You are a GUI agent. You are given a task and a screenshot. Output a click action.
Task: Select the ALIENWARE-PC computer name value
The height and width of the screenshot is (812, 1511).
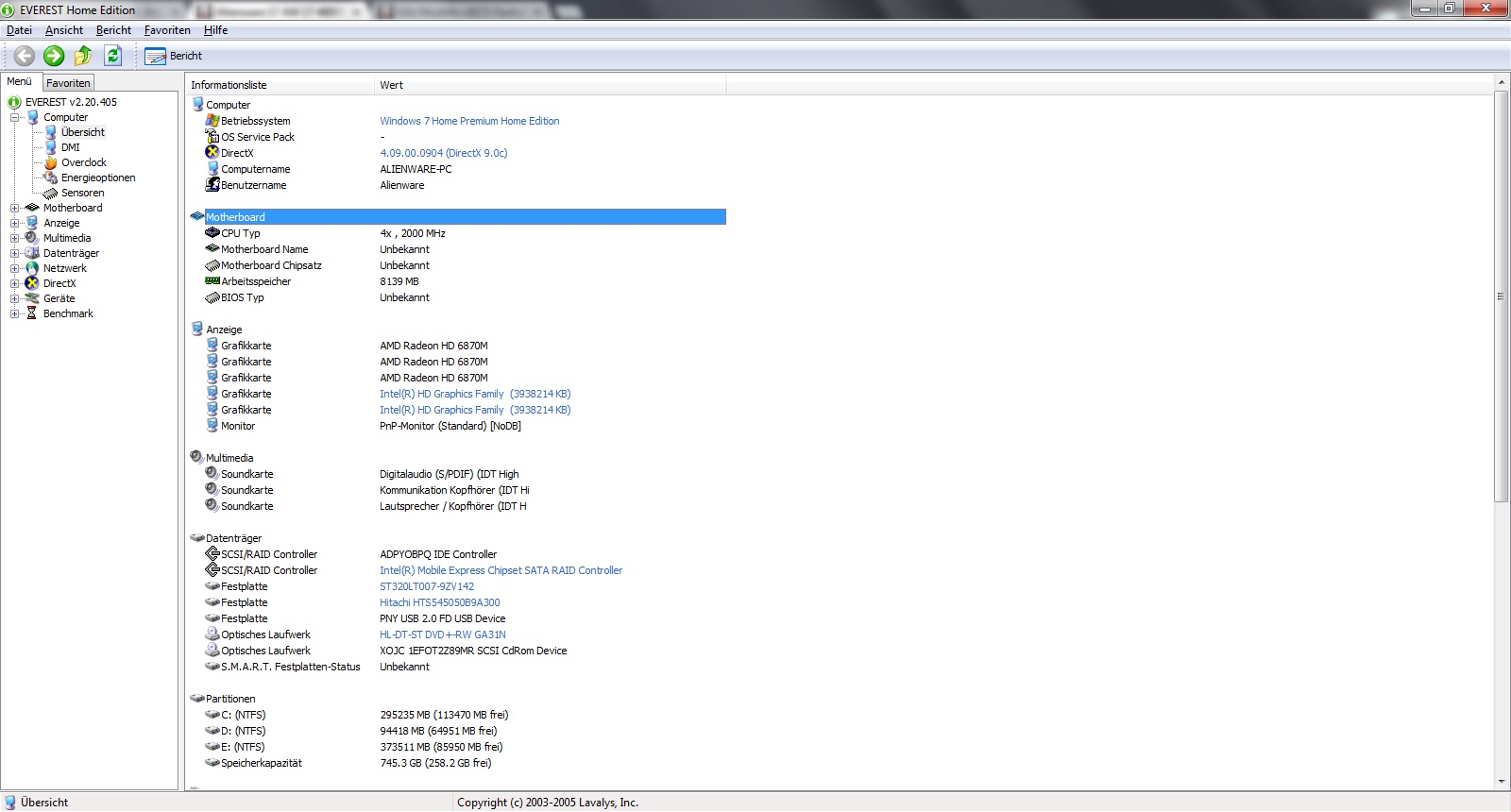(x=416, y=169)
